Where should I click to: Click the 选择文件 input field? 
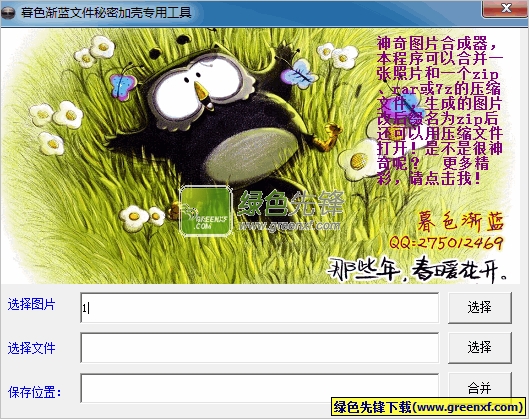click(x=260, y=348)
